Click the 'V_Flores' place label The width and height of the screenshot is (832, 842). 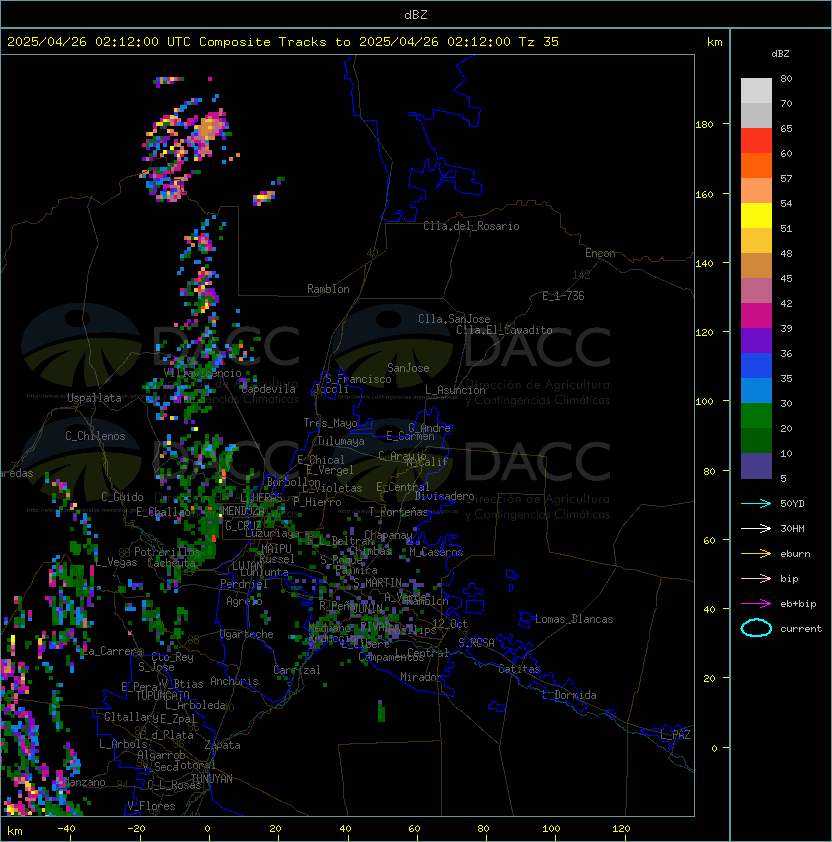coord(151,806)
